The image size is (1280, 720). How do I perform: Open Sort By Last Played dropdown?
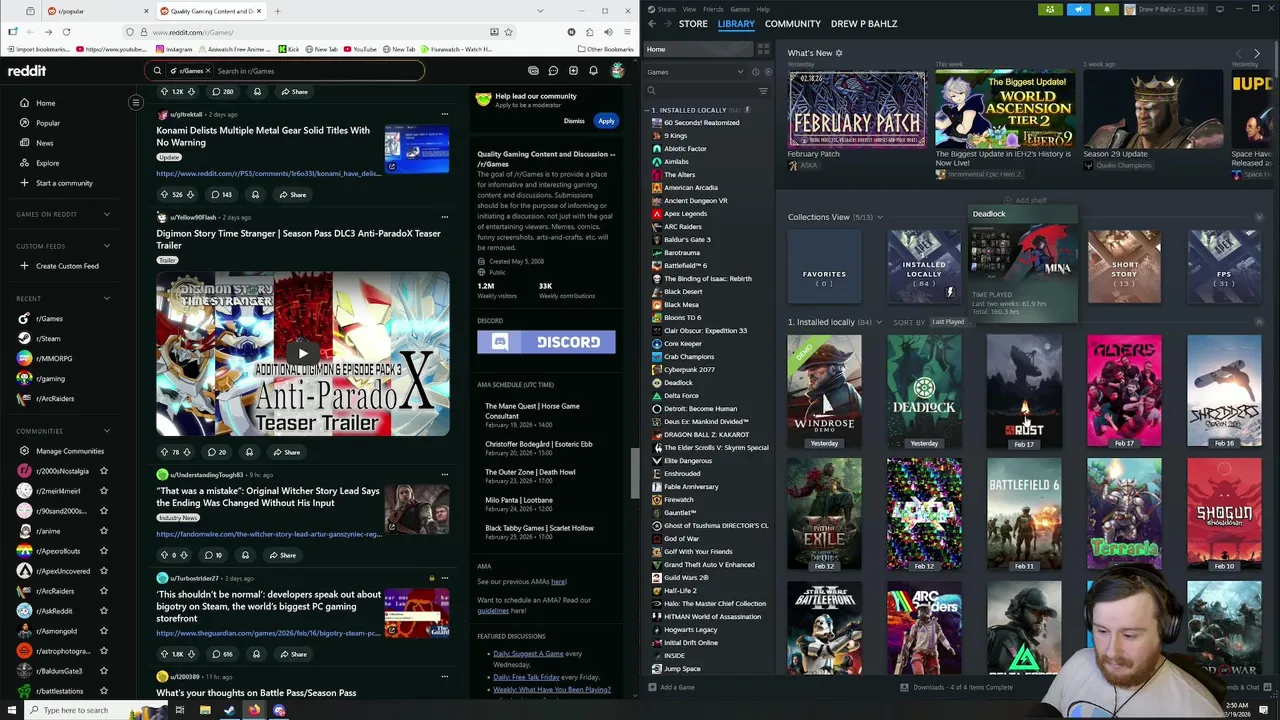(950, 322)
